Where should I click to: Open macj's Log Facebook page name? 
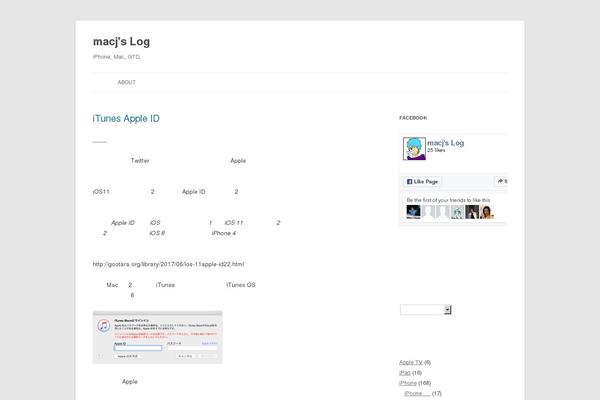click(446, 143)
